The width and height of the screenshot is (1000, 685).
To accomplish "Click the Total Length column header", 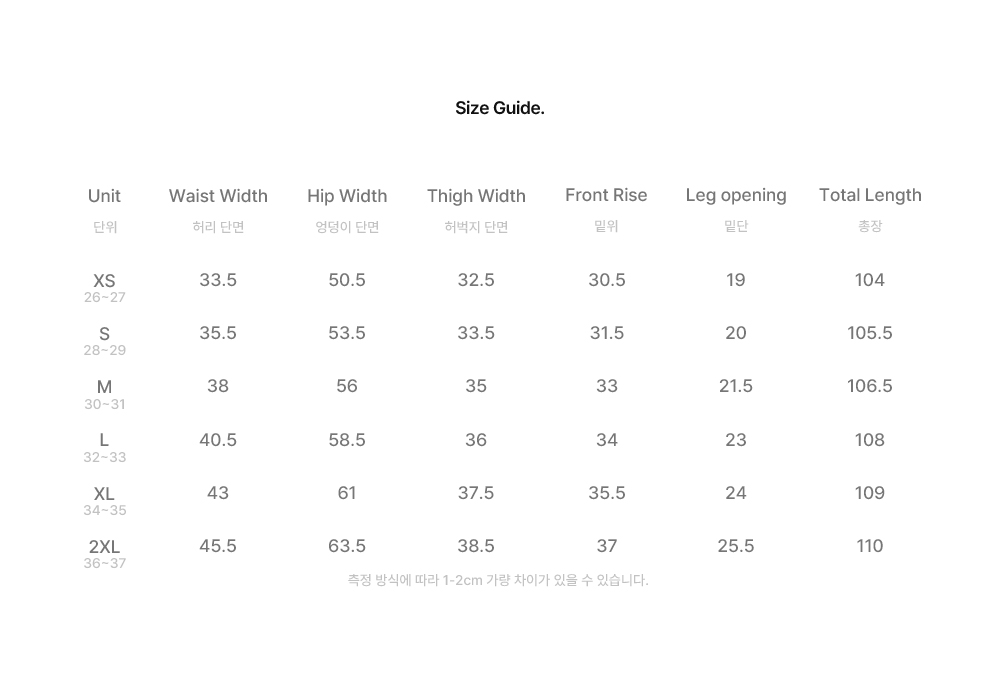I will click(870, 195).
